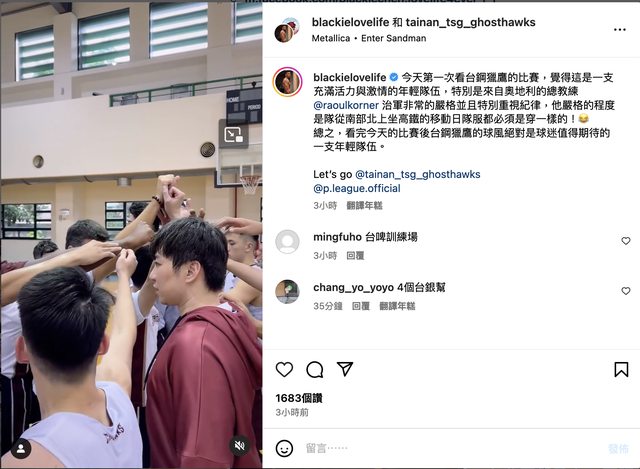Like mingfuho's comment heart
640x469 pixels.
click(x=626, y=241)
